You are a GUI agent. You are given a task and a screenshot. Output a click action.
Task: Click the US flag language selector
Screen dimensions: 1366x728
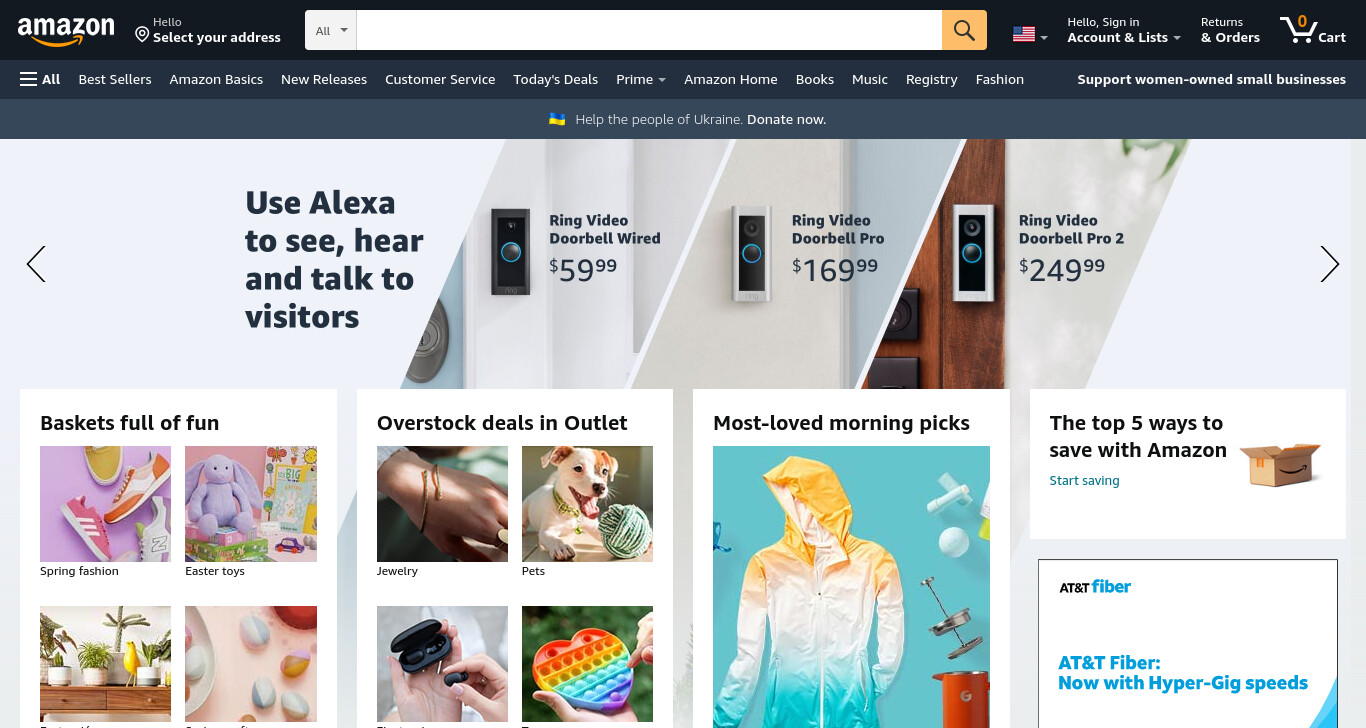tap(1030, 35)
